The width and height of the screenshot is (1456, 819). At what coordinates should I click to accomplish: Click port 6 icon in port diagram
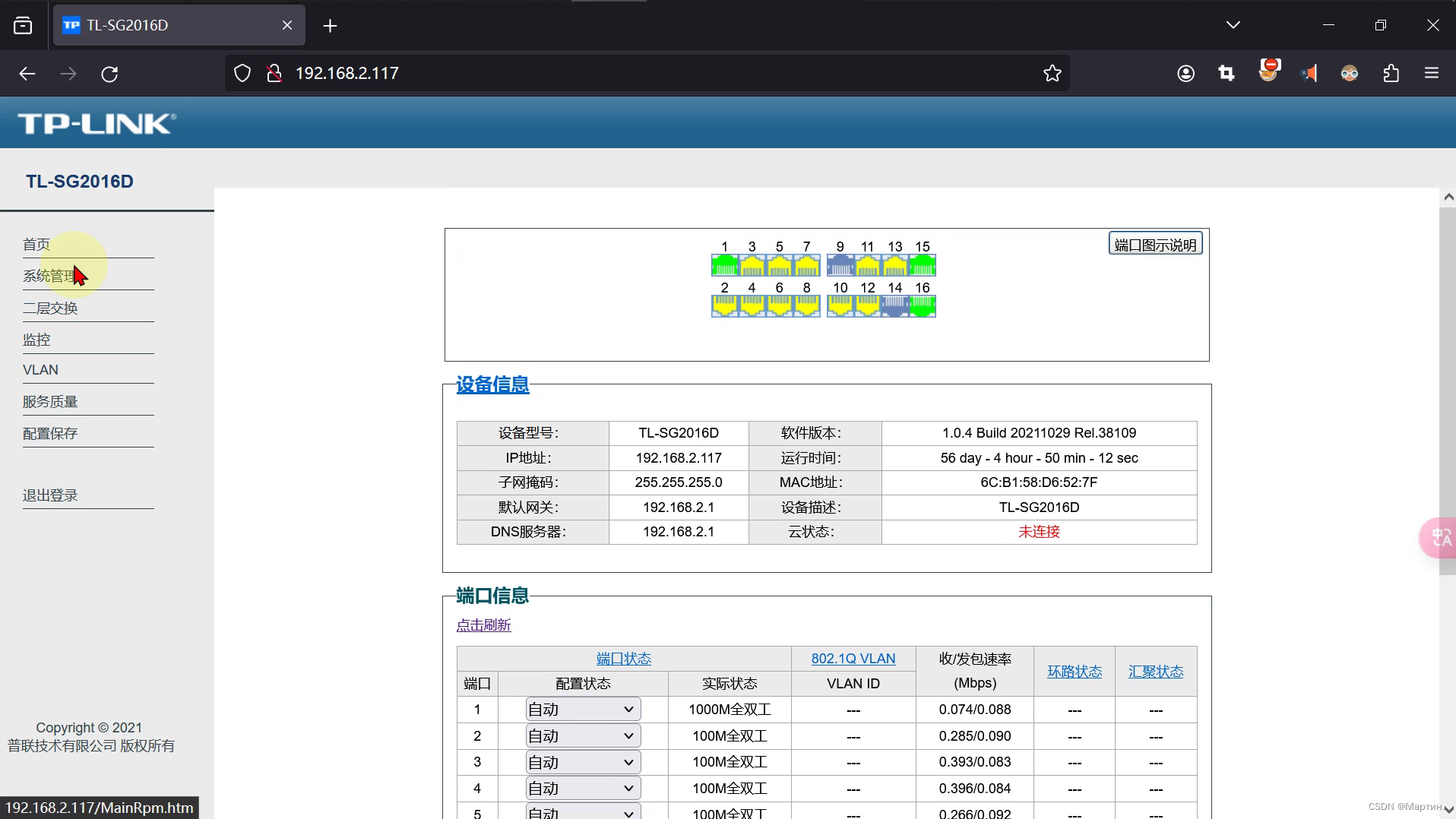click(779, 306)
